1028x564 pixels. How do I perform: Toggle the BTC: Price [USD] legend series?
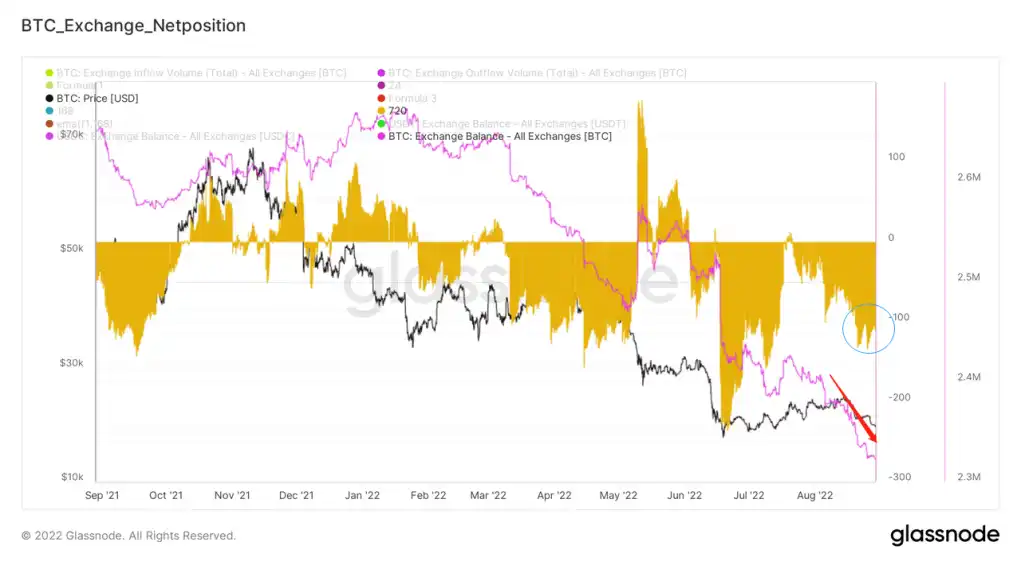[92, 98]
